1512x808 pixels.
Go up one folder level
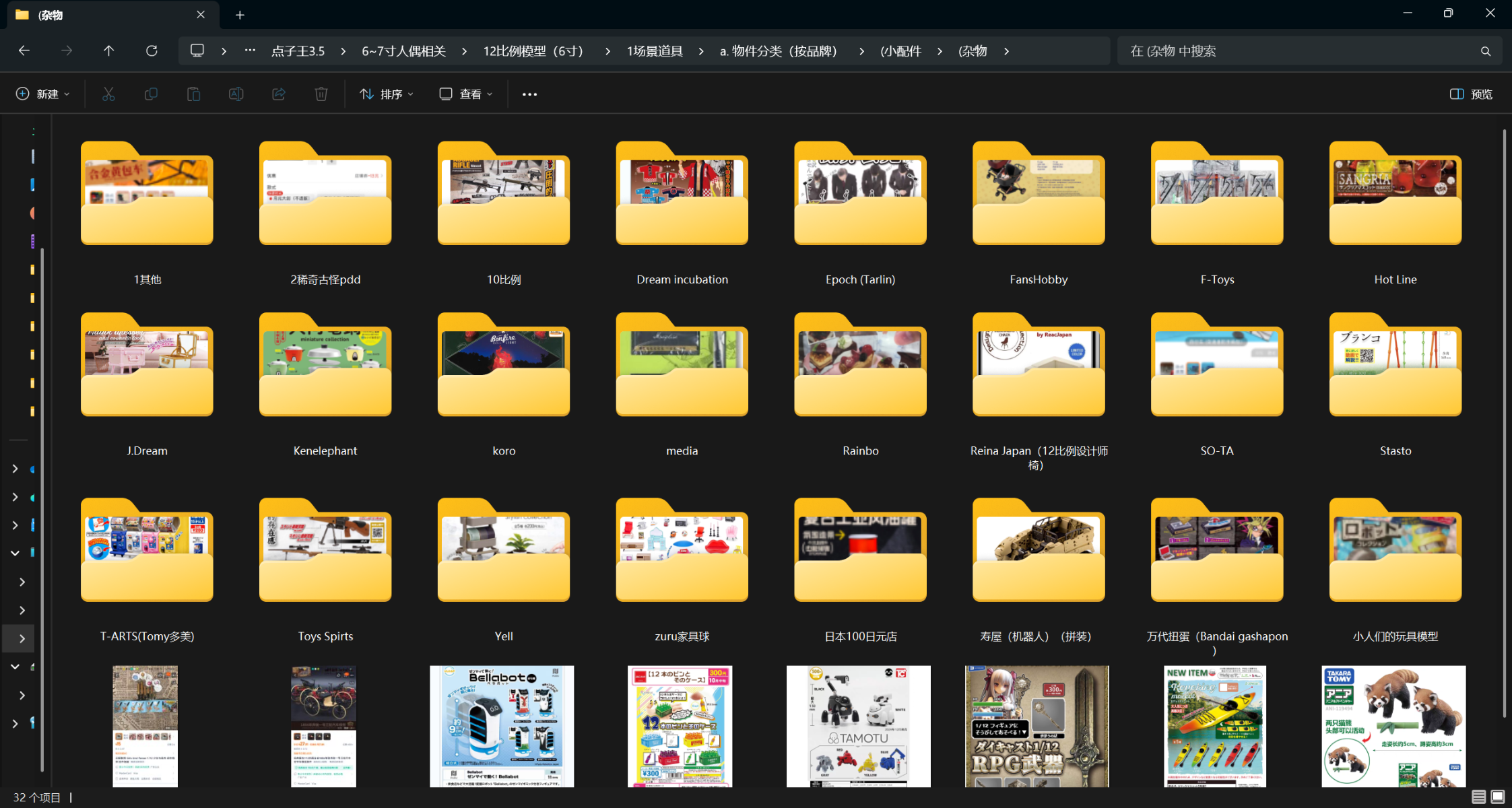(108, 50)
